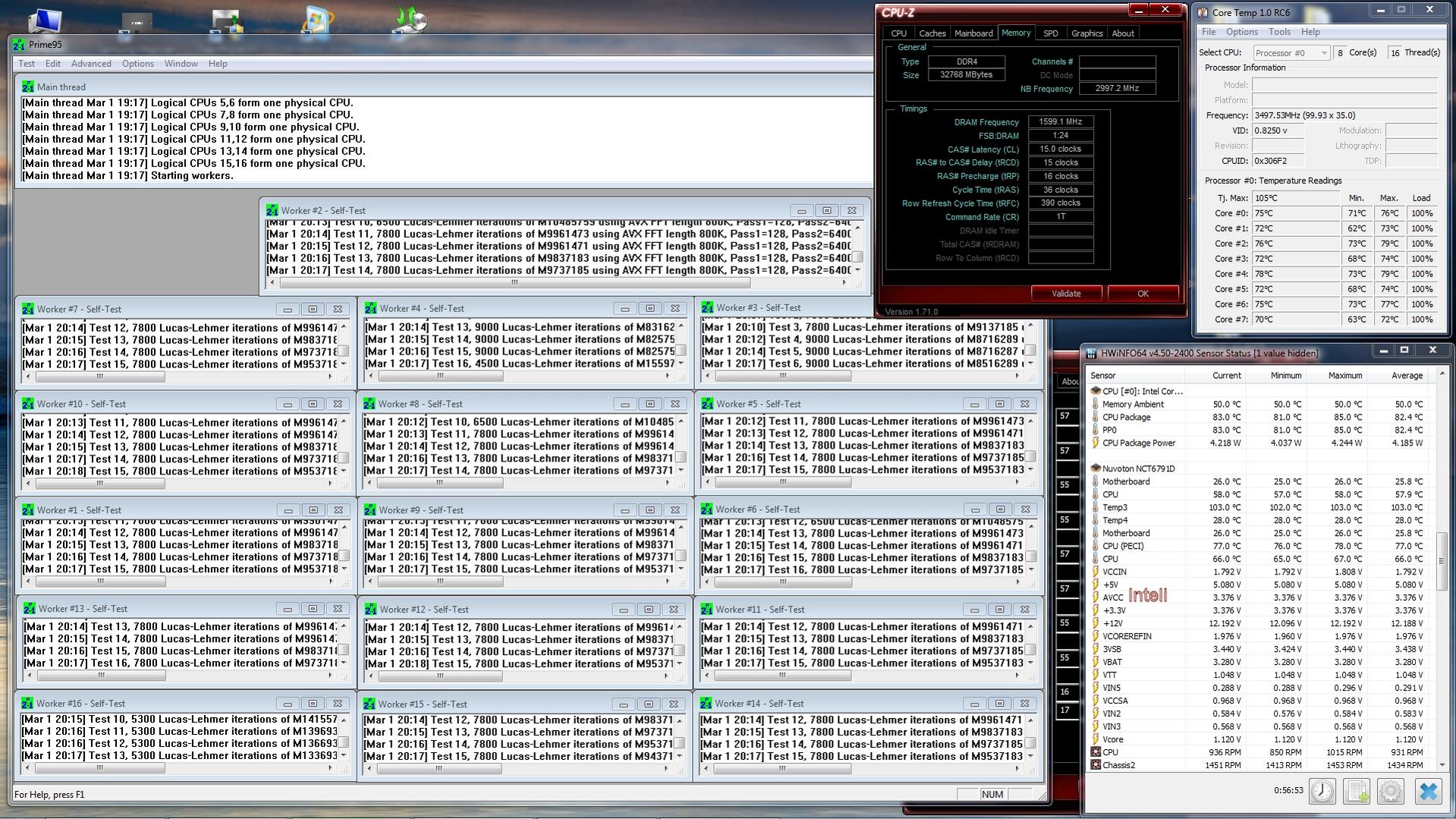Click the HWiNFO vertical scrollbar thumb
Screen dimensions: 1456x819
[1441, 561]
